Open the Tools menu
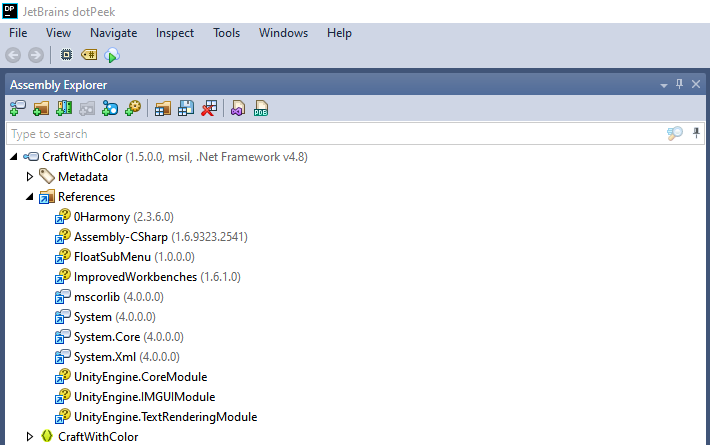The width and height of the screenshot is (710, 445). tap(226, 33)
